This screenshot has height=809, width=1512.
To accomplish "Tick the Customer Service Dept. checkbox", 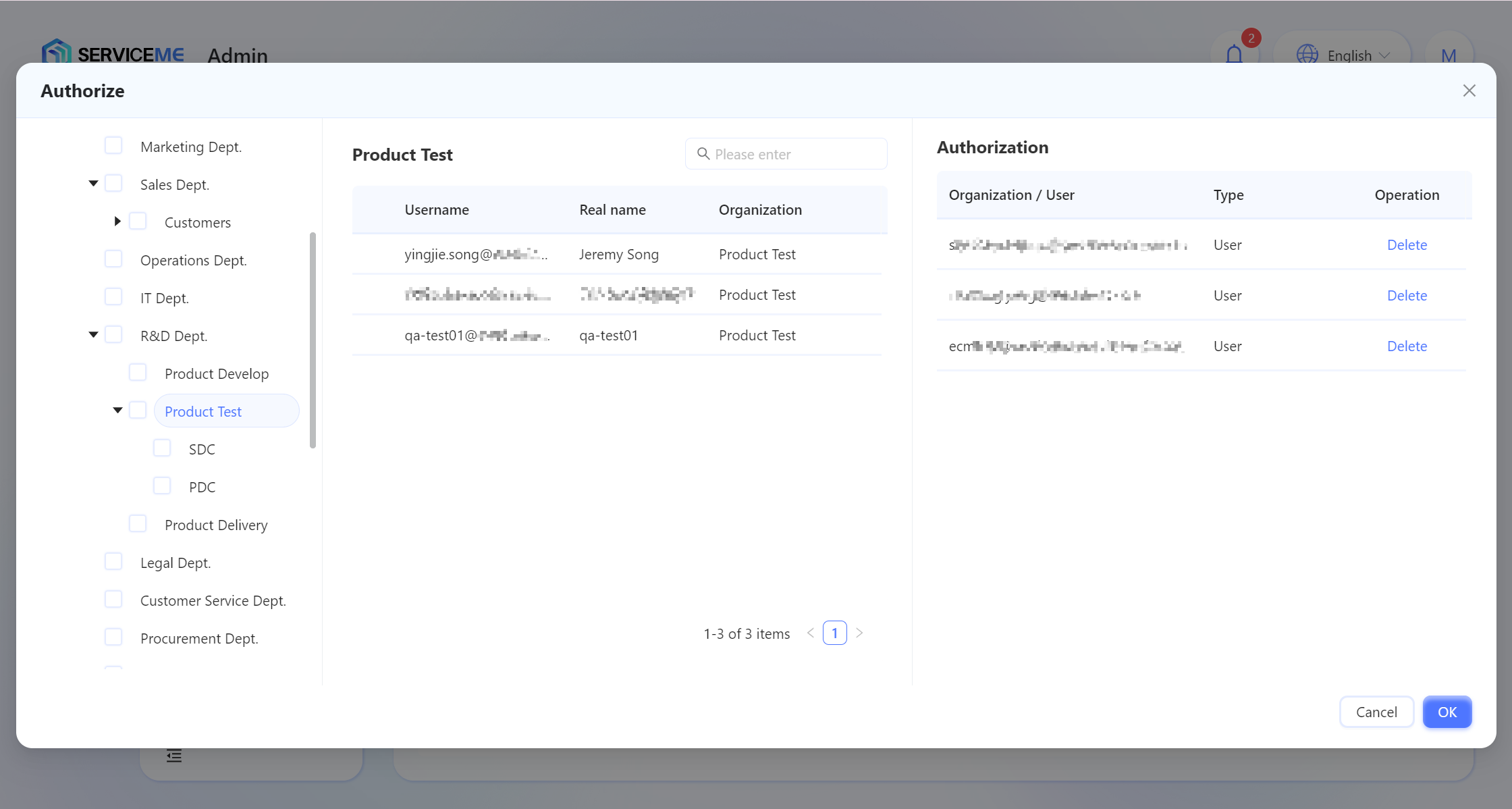I will coord(113,599).
